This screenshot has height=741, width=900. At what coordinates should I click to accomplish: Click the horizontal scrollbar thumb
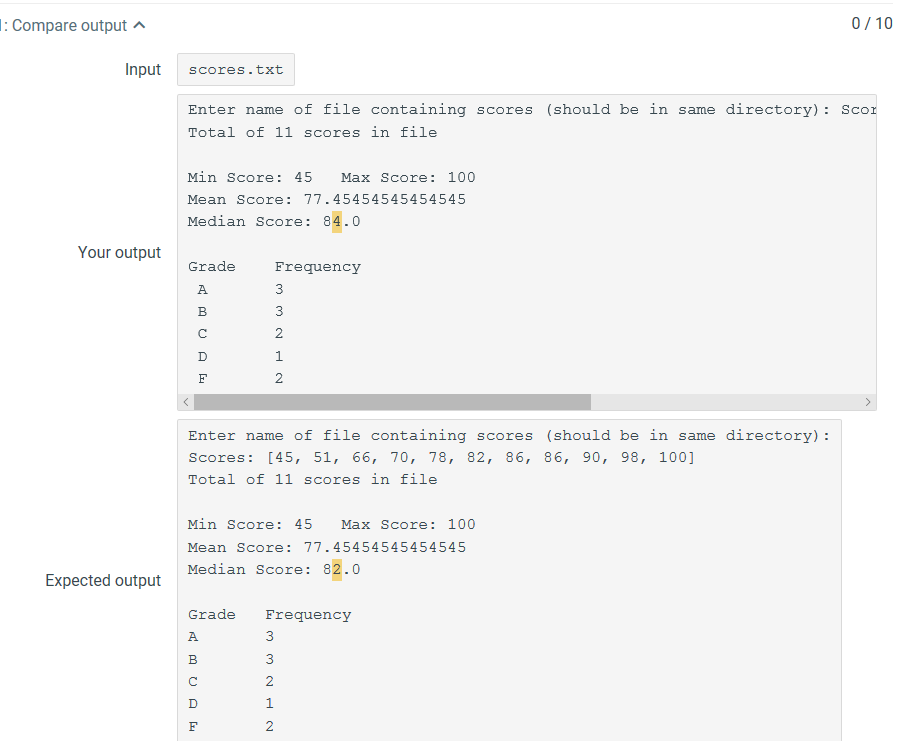tap(393, 402)
